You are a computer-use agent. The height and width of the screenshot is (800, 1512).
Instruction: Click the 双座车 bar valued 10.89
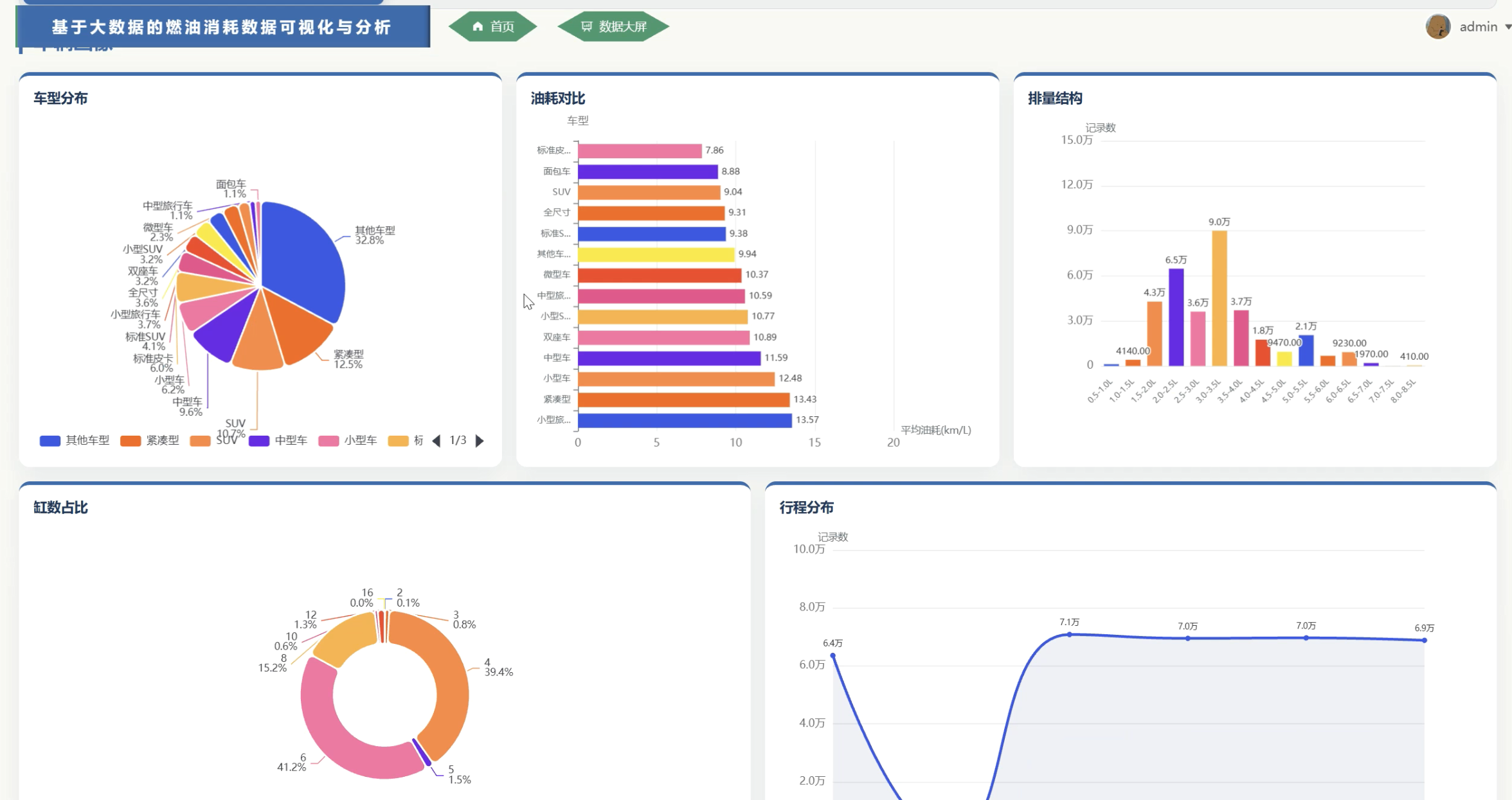663,337
